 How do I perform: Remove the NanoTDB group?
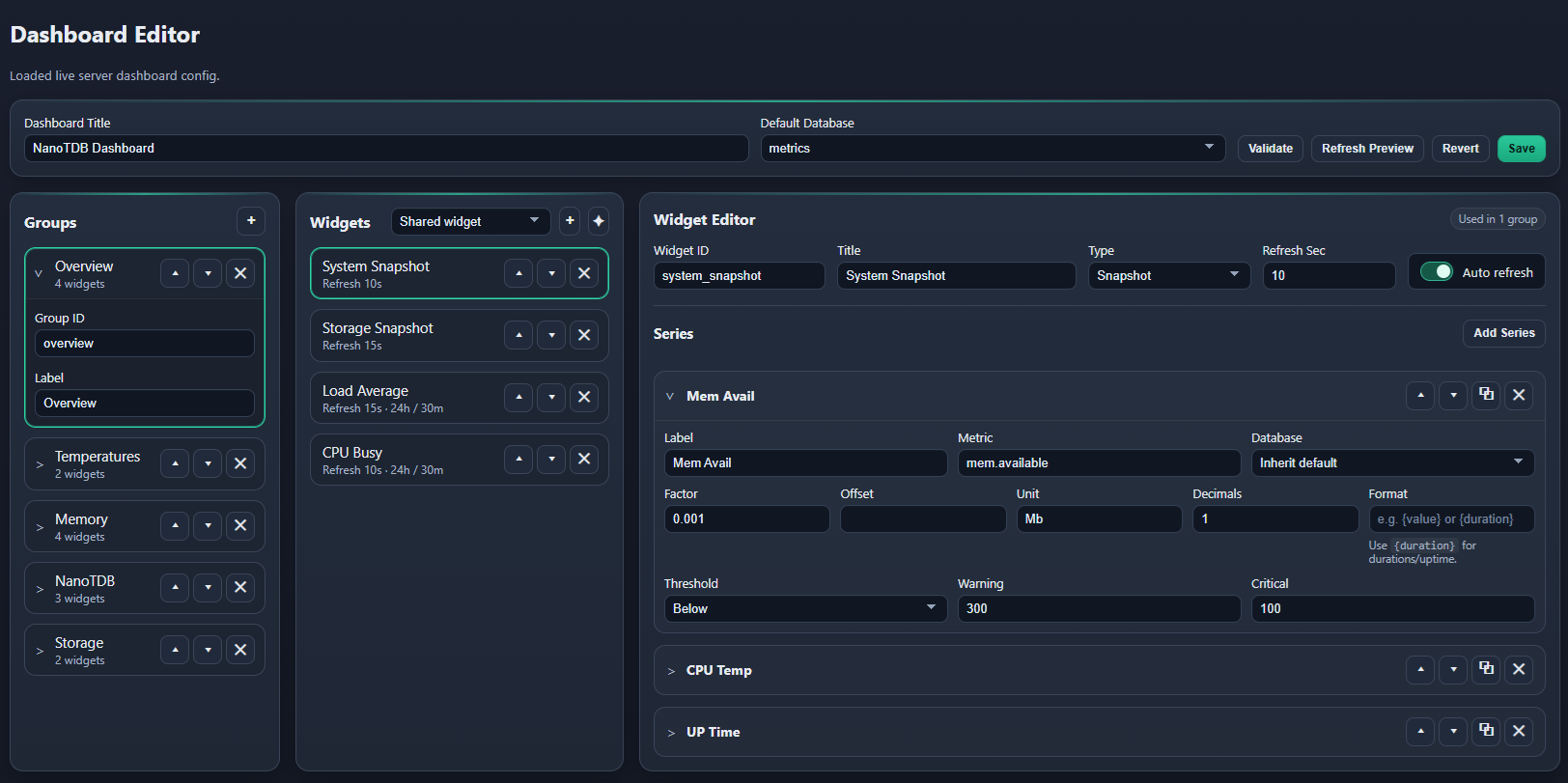pos(240,587)
